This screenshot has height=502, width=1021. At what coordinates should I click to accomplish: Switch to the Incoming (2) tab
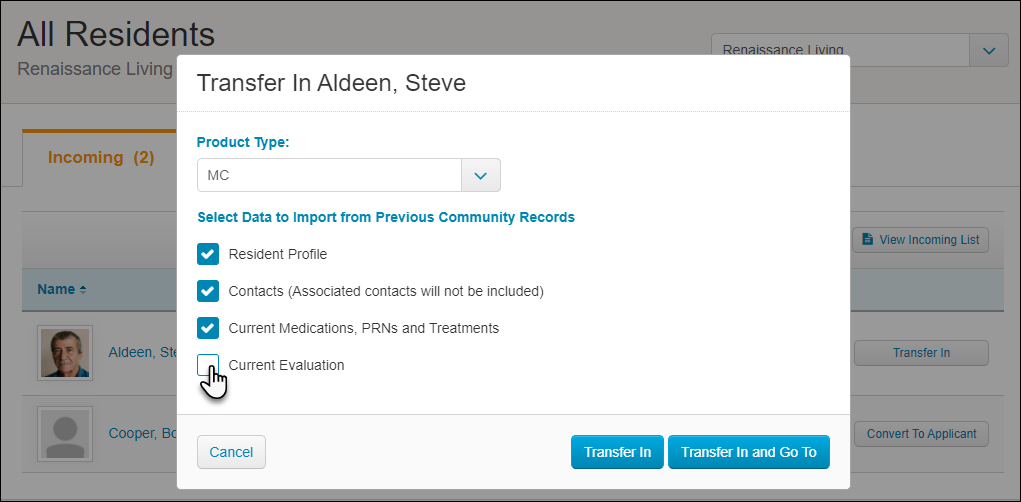click(101, 158)
